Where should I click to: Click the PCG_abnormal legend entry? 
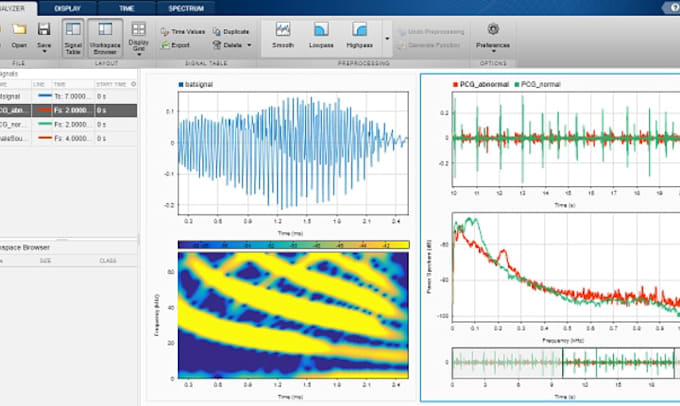(x=481, y=84)
